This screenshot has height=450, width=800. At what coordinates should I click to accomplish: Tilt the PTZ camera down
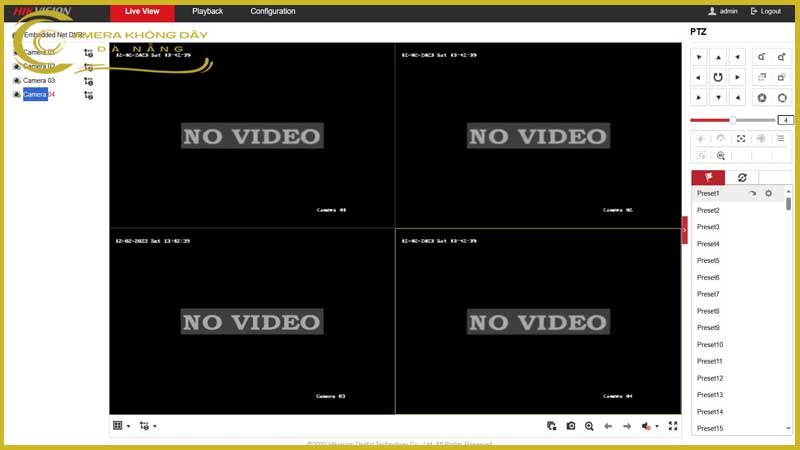[718, 97]
